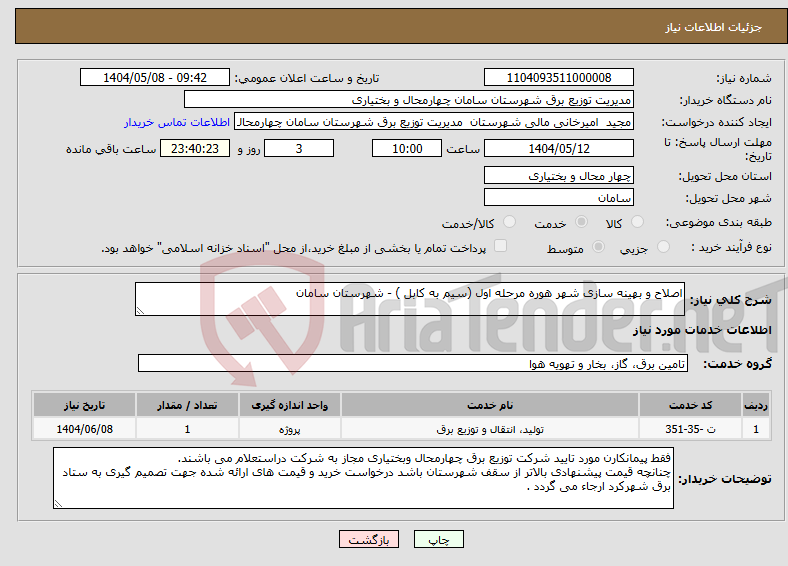Click the ساعت باقی مانده label
The height and width of the screenshot is (566, 788).
pyautogui.click(x=111, y=149)
